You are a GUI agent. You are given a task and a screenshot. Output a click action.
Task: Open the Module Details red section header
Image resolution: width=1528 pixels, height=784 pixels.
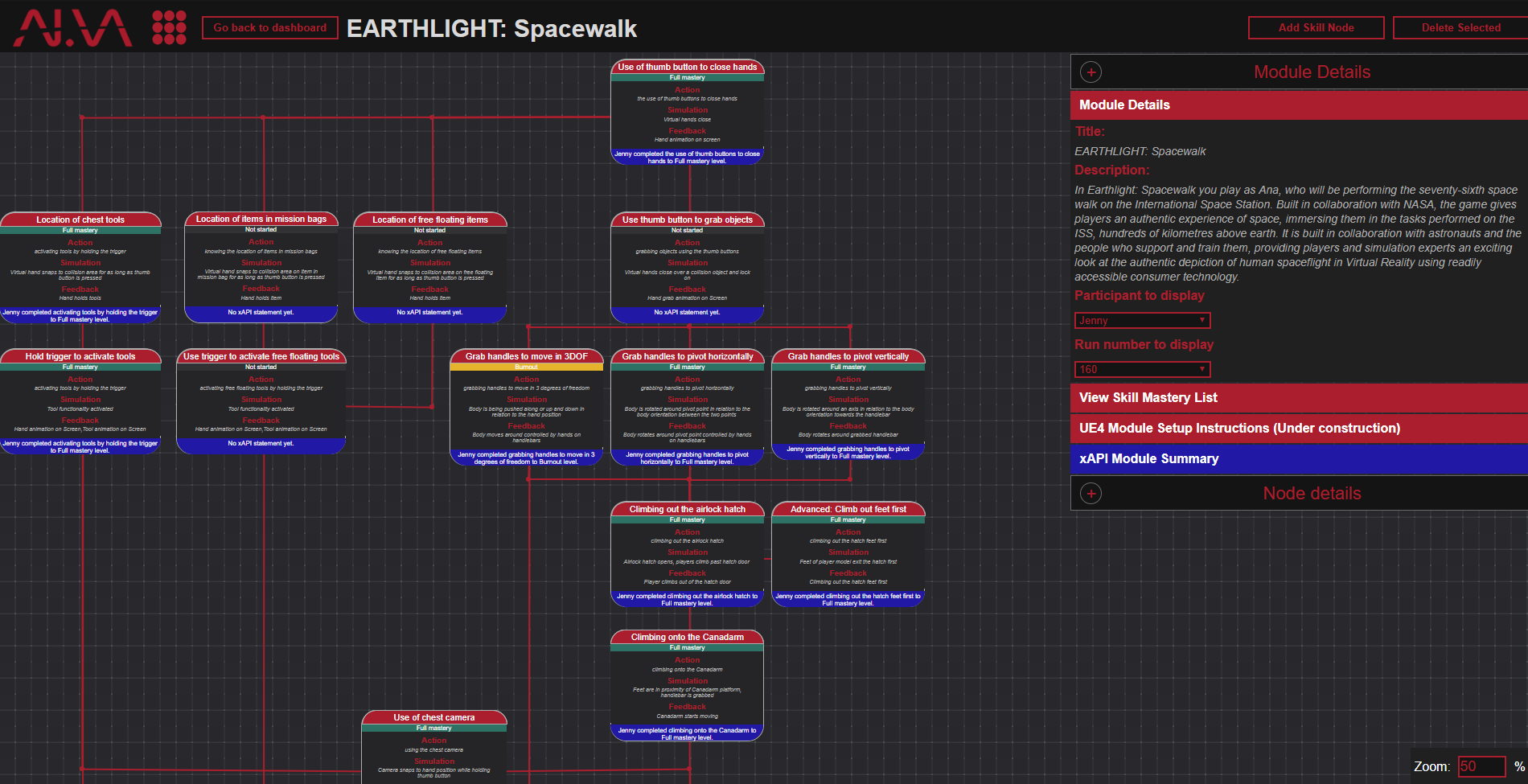1299,105
